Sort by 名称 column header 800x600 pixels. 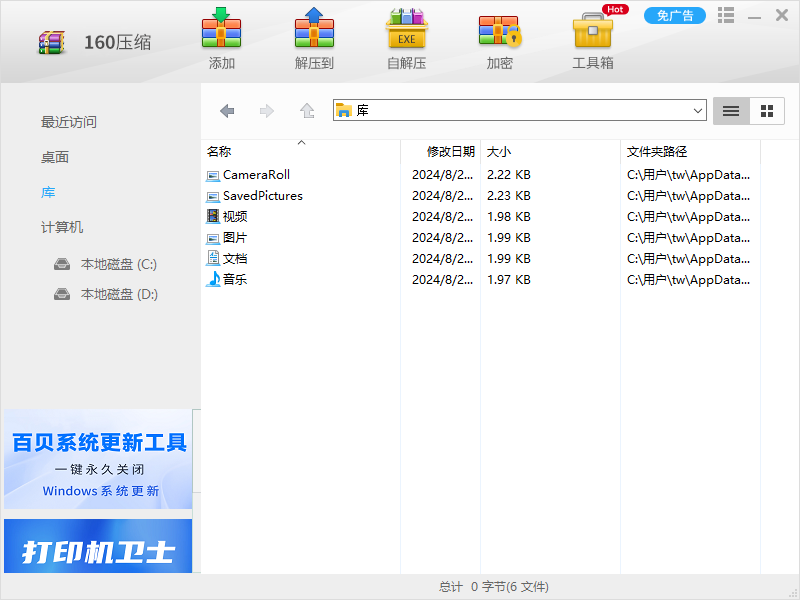(x=301, y=152)
